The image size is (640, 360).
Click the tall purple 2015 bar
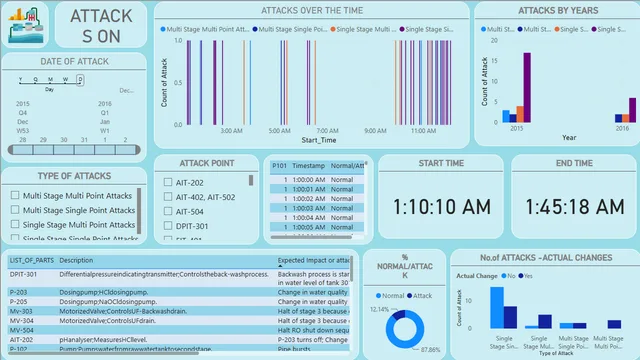[x=527, y=87]
